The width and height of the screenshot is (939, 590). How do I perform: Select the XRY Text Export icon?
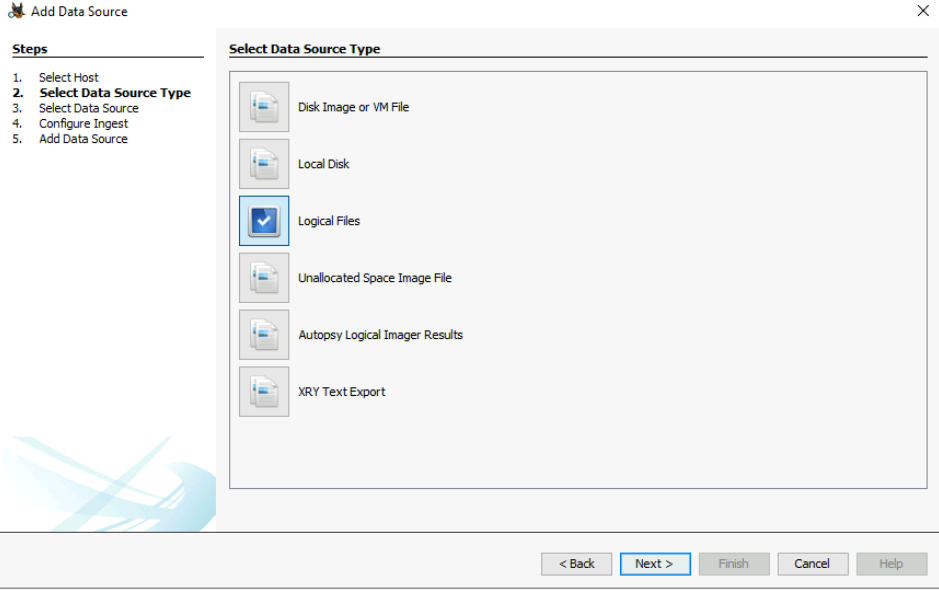click(x=264, y=392)
